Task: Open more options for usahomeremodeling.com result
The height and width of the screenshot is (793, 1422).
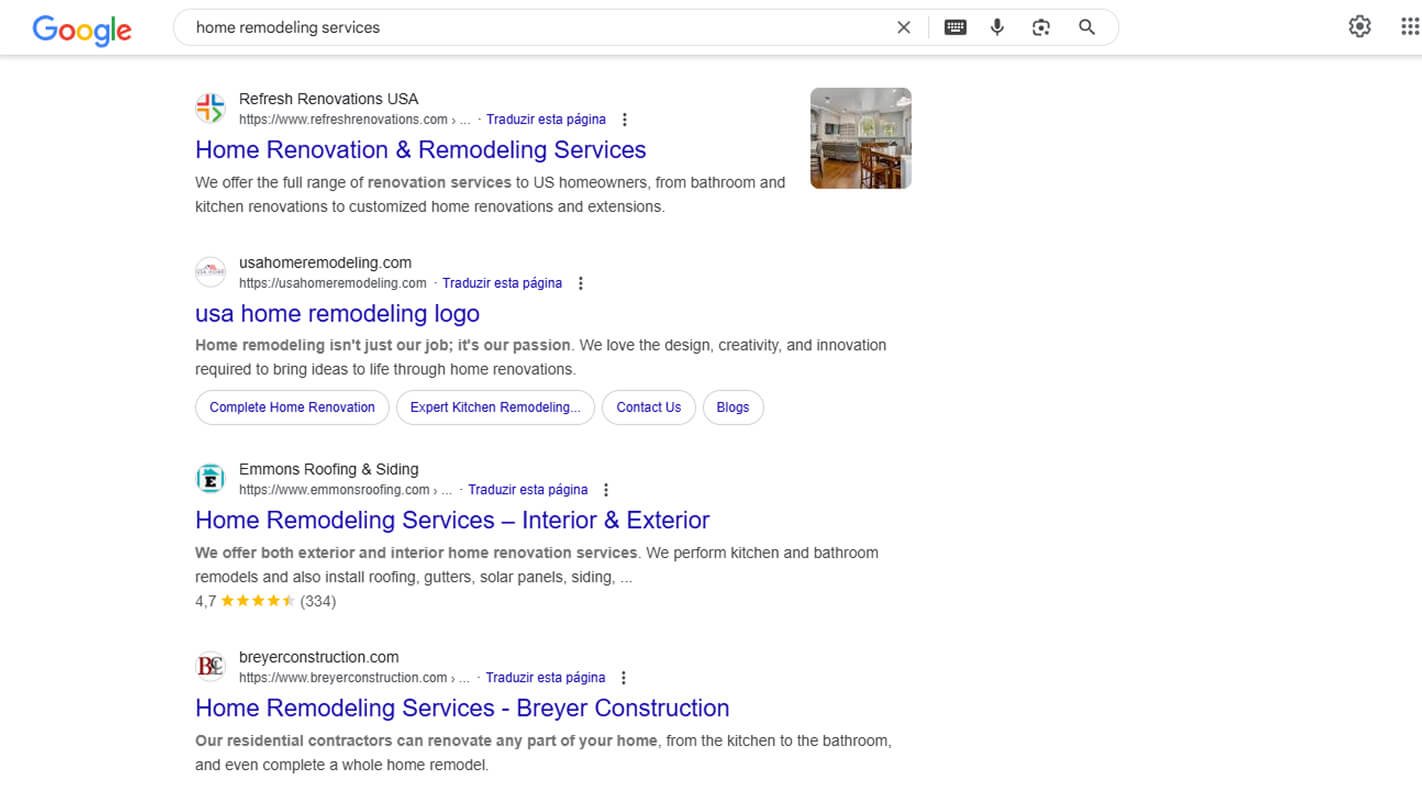Action: tap(581, 284)
